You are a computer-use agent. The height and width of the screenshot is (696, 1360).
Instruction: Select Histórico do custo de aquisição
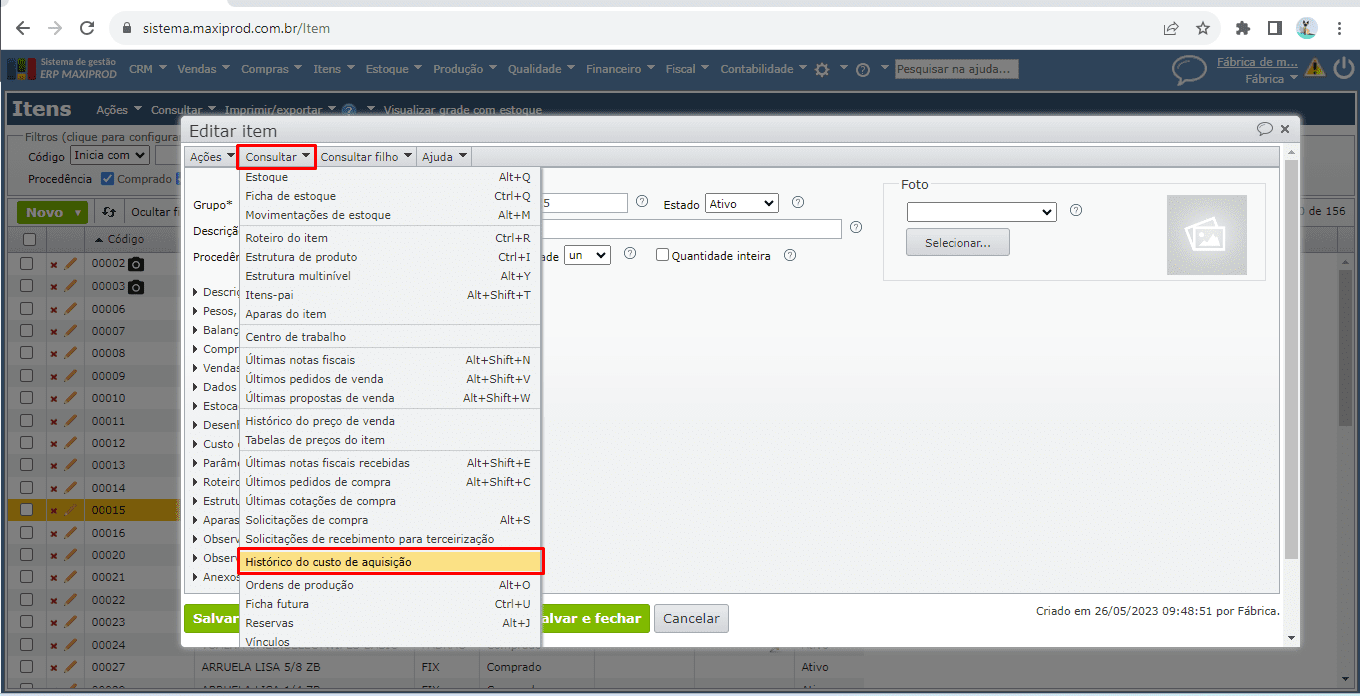pos(391,562)
